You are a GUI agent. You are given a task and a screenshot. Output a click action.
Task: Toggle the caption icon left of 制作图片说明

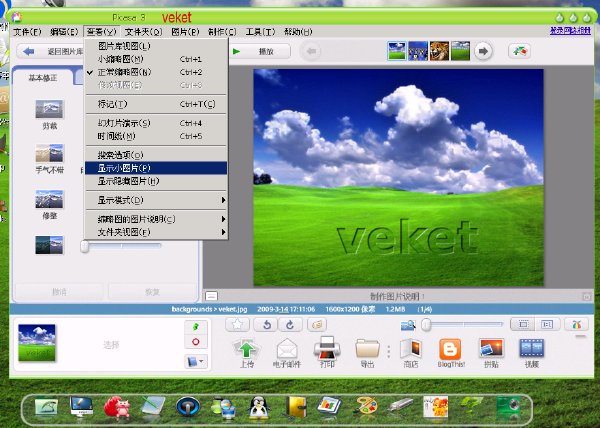(211, 296)
